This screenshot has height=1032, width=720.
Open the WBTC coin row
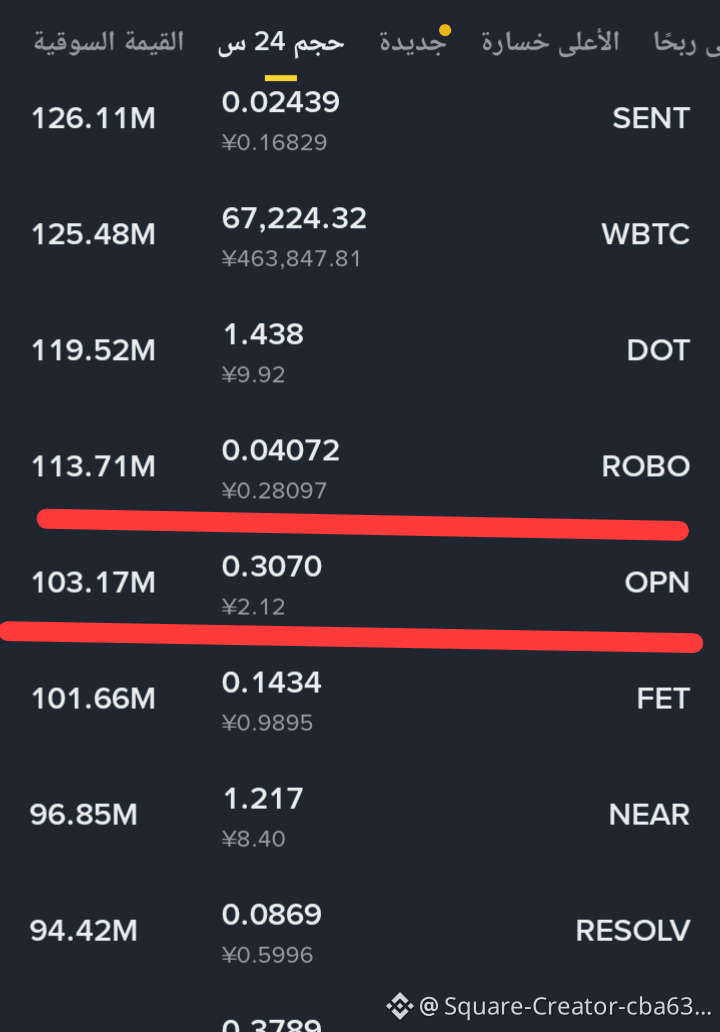coord(360,235)
